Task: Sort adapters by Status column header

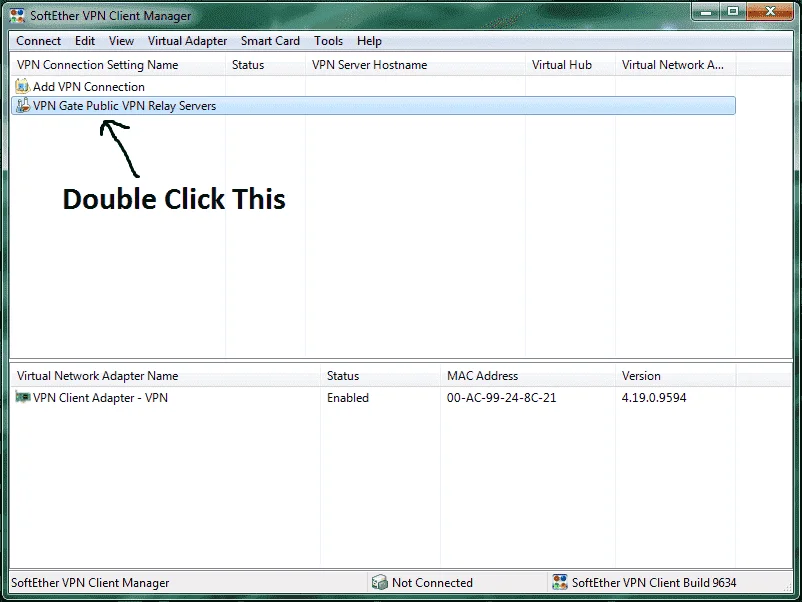Action: pos(381,376)
